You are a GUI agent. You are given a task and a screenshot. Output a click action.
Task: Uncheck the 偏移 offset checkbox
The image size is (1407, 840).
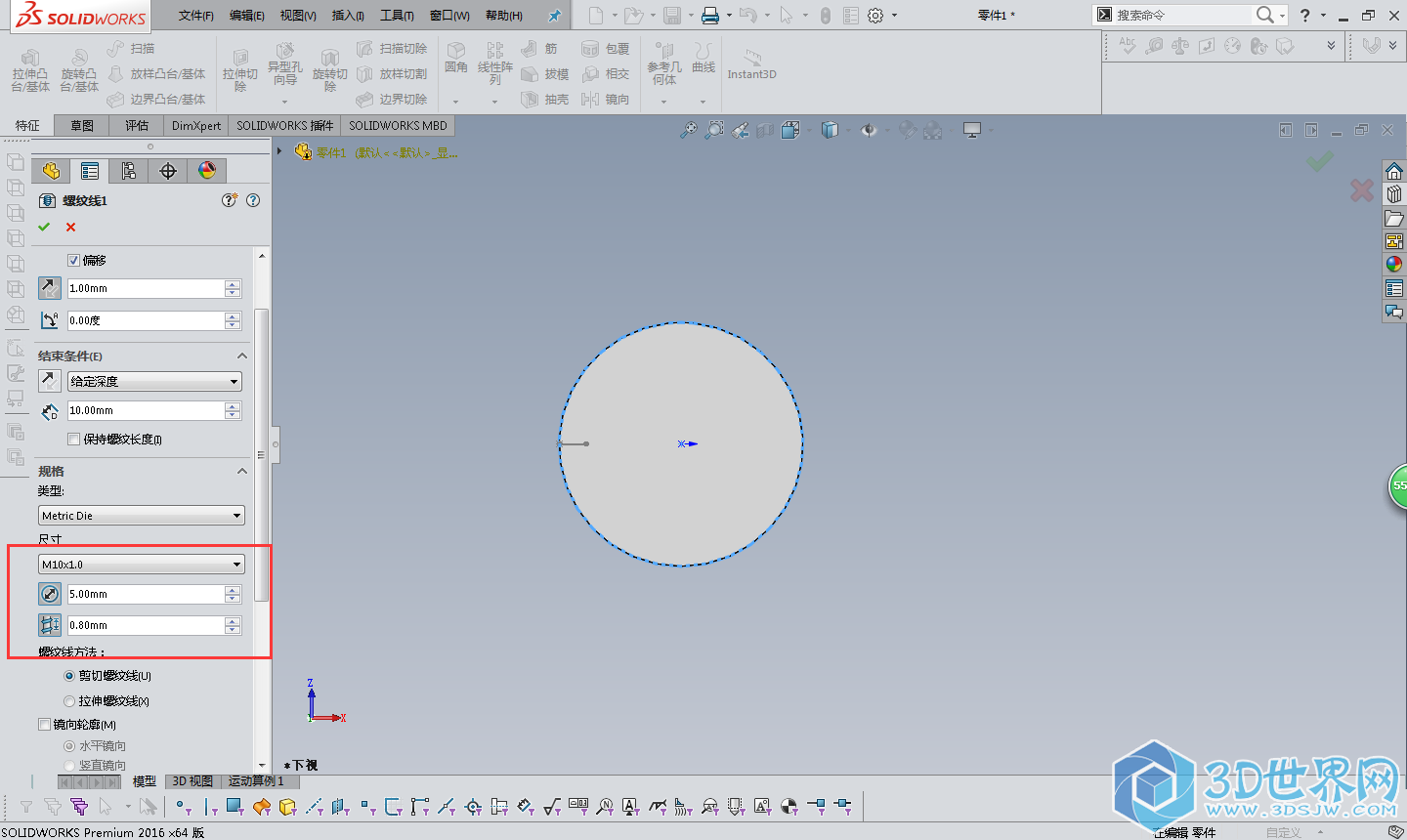click(x=73, y=261)
